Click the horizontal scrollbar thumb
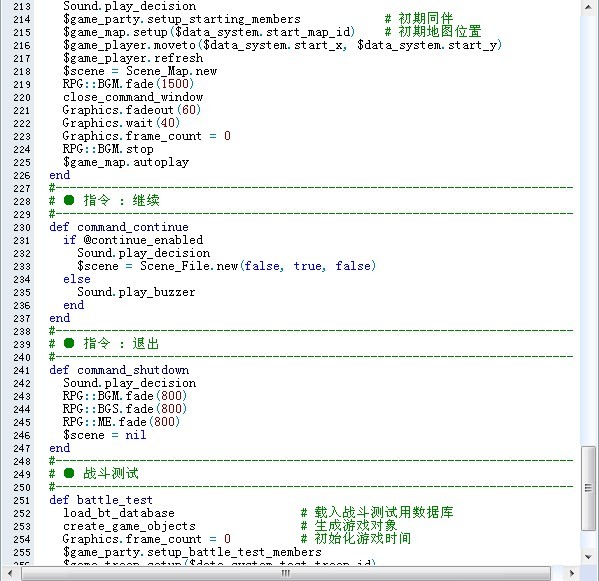This screenshot has width=599, height=581. coord(286,573)
